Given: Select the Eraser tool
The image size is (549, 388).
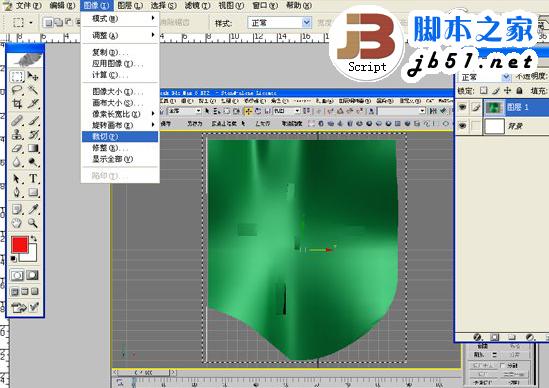Looking at the screenshot, I should (x=17, y=148).
